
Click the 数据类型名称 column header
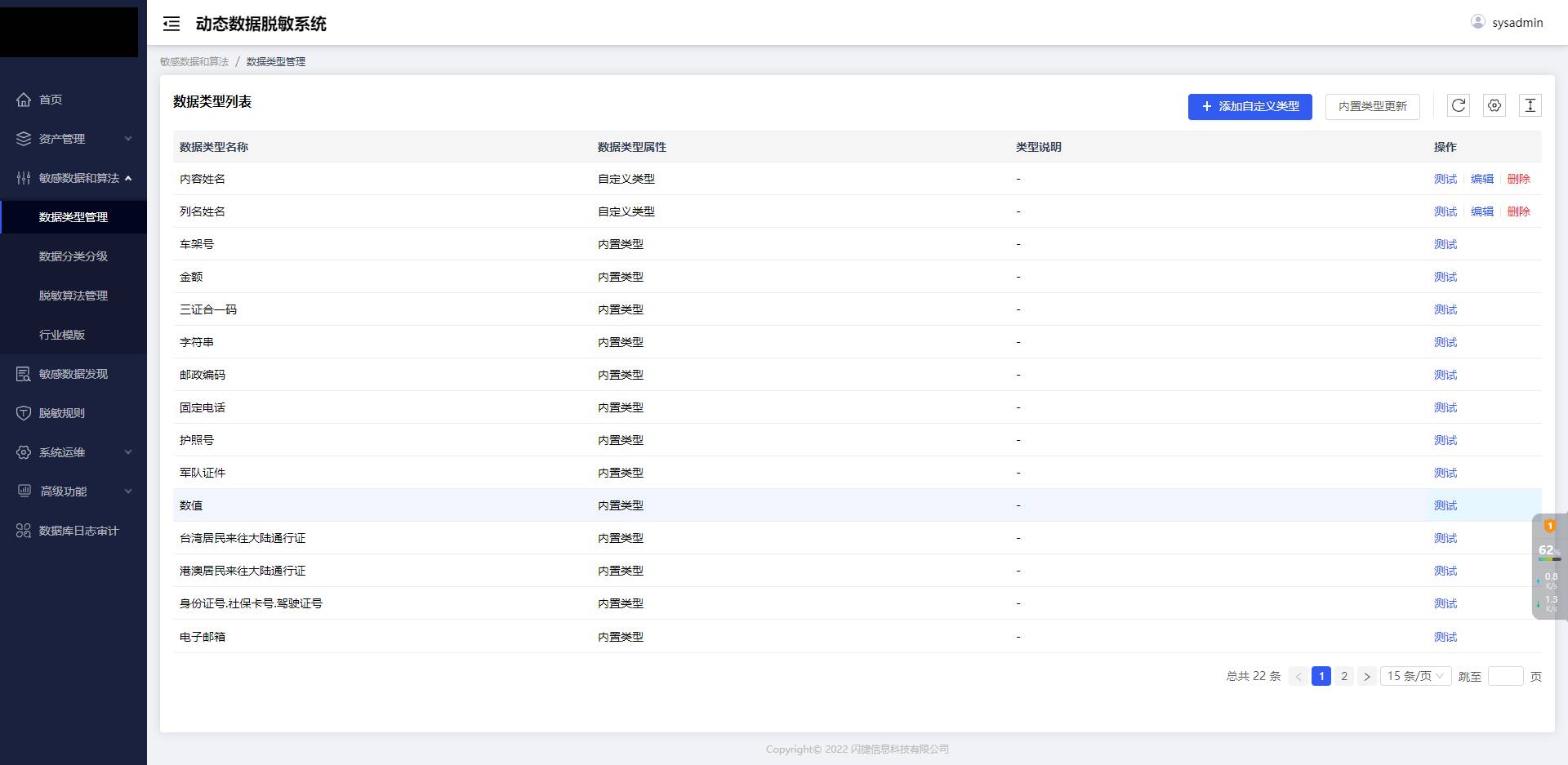click(214, 147)
